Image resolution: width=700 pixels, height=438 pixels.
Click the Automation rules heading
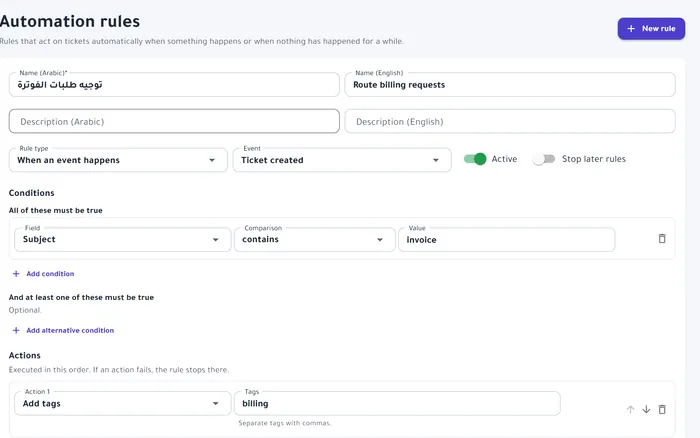(x=70, y=21)
